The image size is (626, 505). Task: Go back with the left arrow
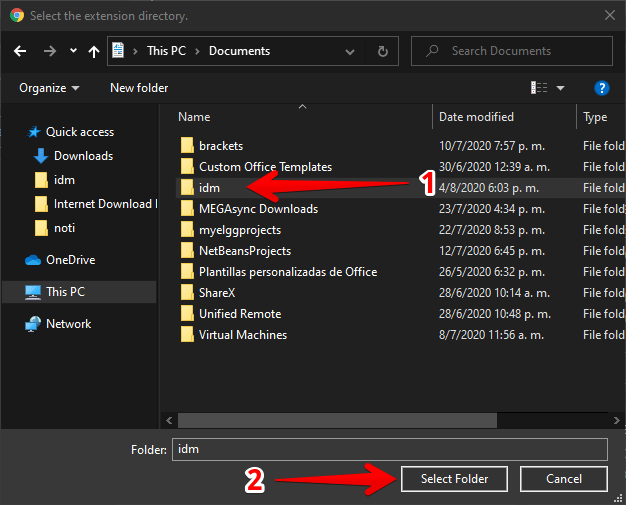pos(20,51)
